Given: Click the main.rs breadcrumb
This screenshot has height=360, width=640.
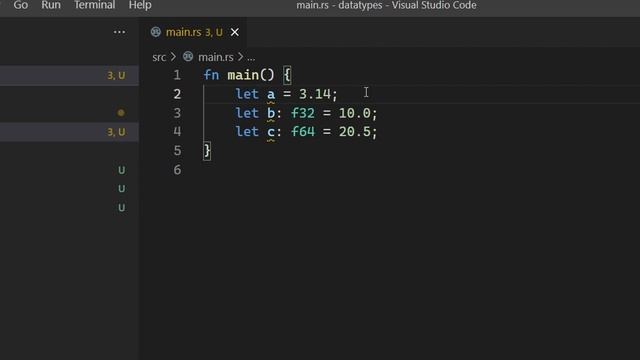Looking at the screenshot, I should click(216, 57).
